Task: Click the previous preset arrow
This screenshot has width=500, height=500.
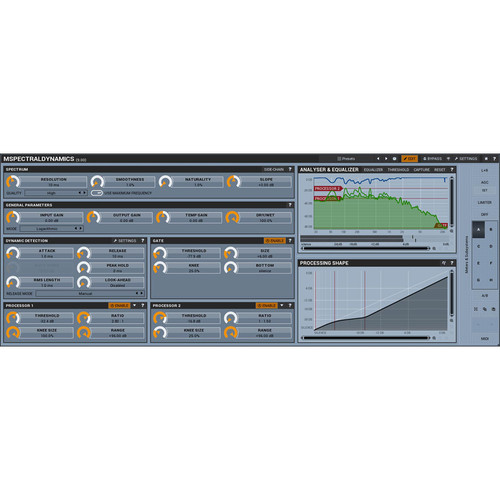Action: coord(378,159)
